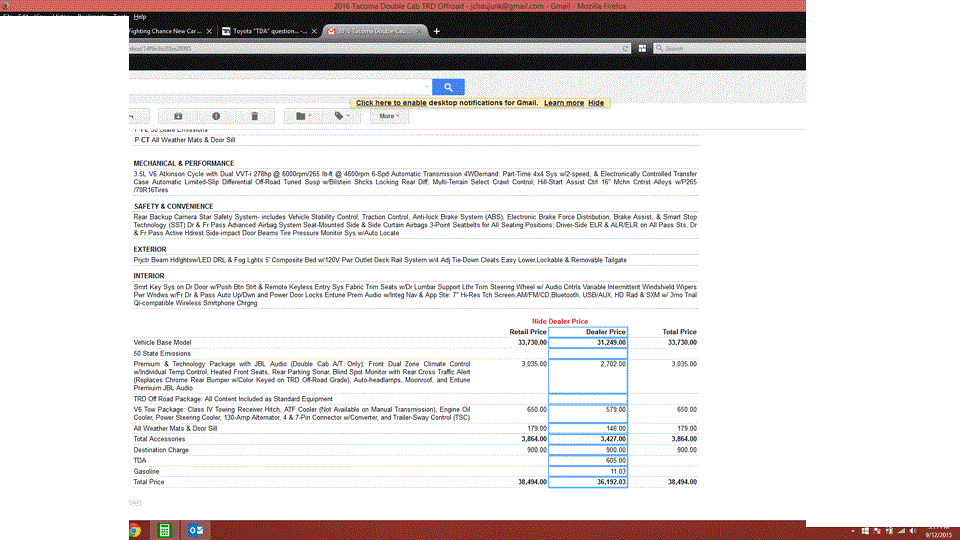
Task: Select the TDA 605.00 dealer cell
Action: click(588, 460)
